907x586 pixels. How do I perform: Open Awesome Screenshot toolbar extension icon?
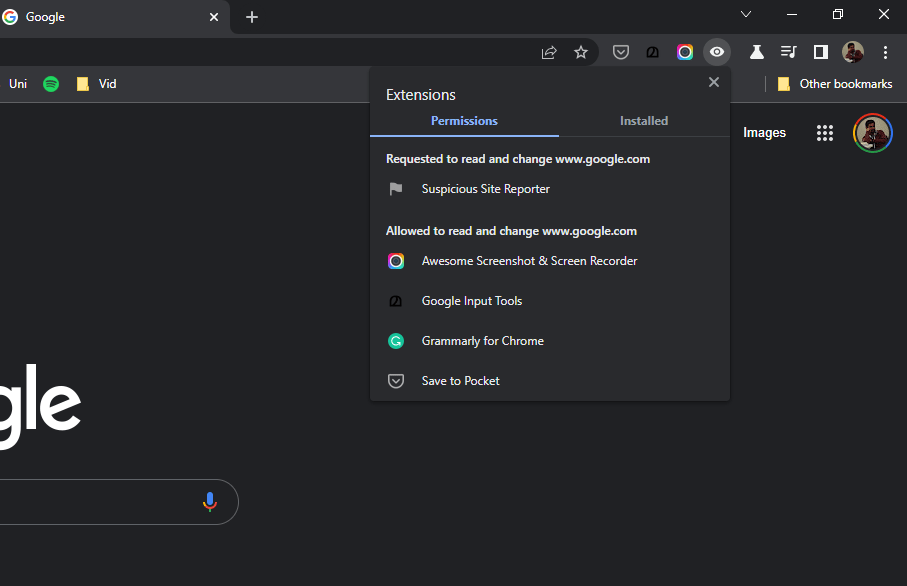(x=685, y=53)
